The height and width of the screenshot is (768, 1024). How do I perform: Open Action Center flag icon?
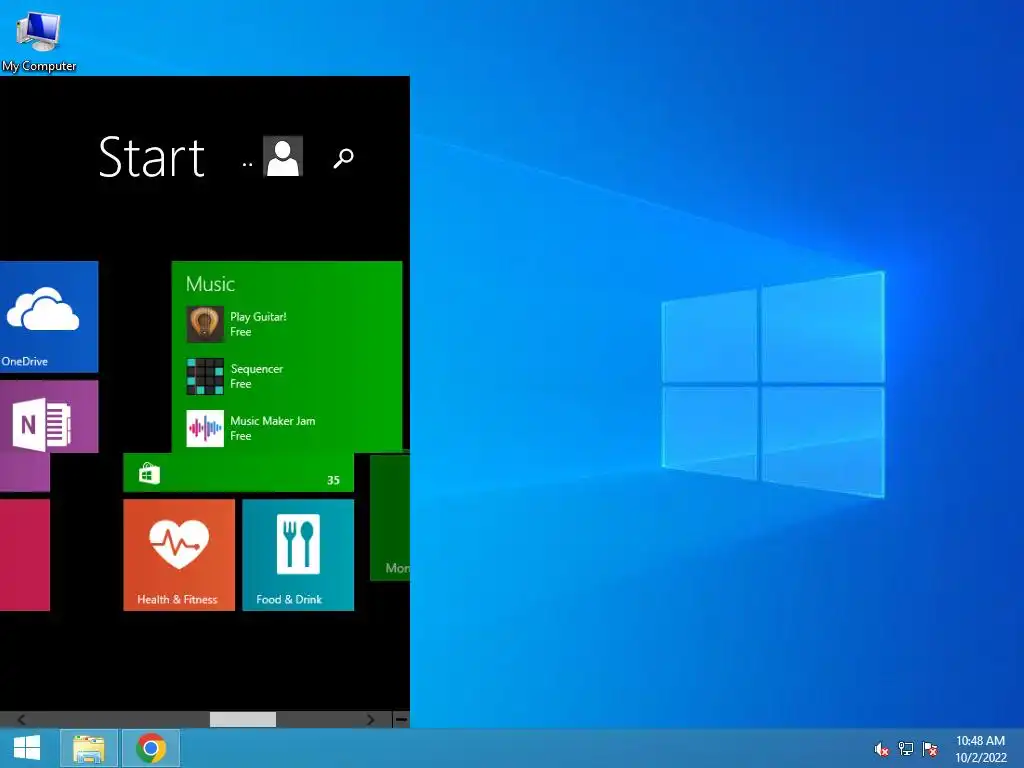(x=930, y=749)
